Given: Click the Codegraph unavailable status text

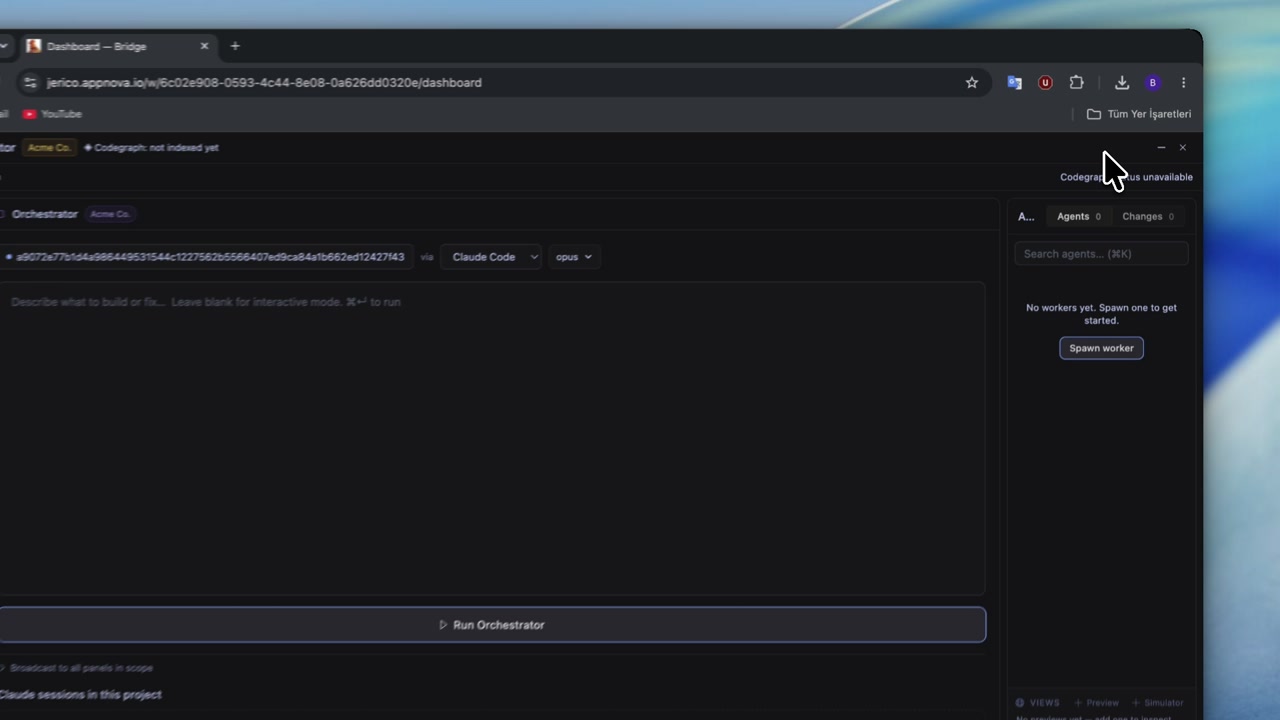Looking at the screenshot, I should (x=1126, y=177).
